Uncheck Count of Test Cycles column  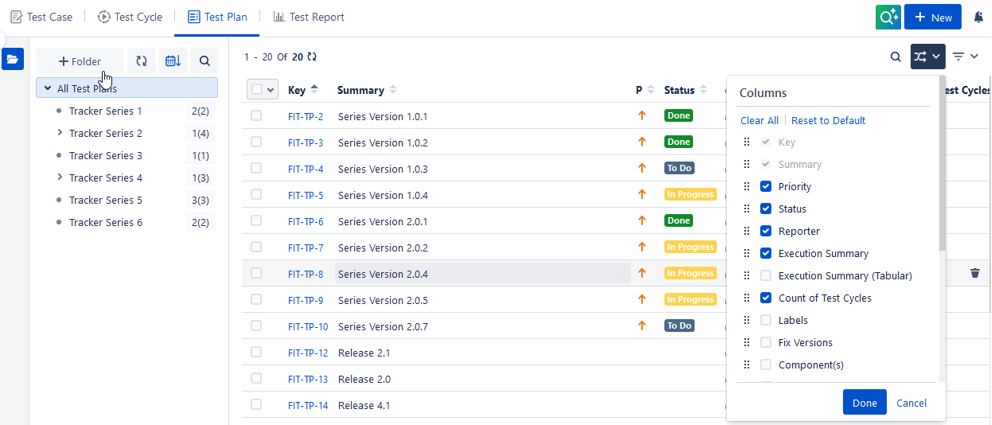coord(766,298)
